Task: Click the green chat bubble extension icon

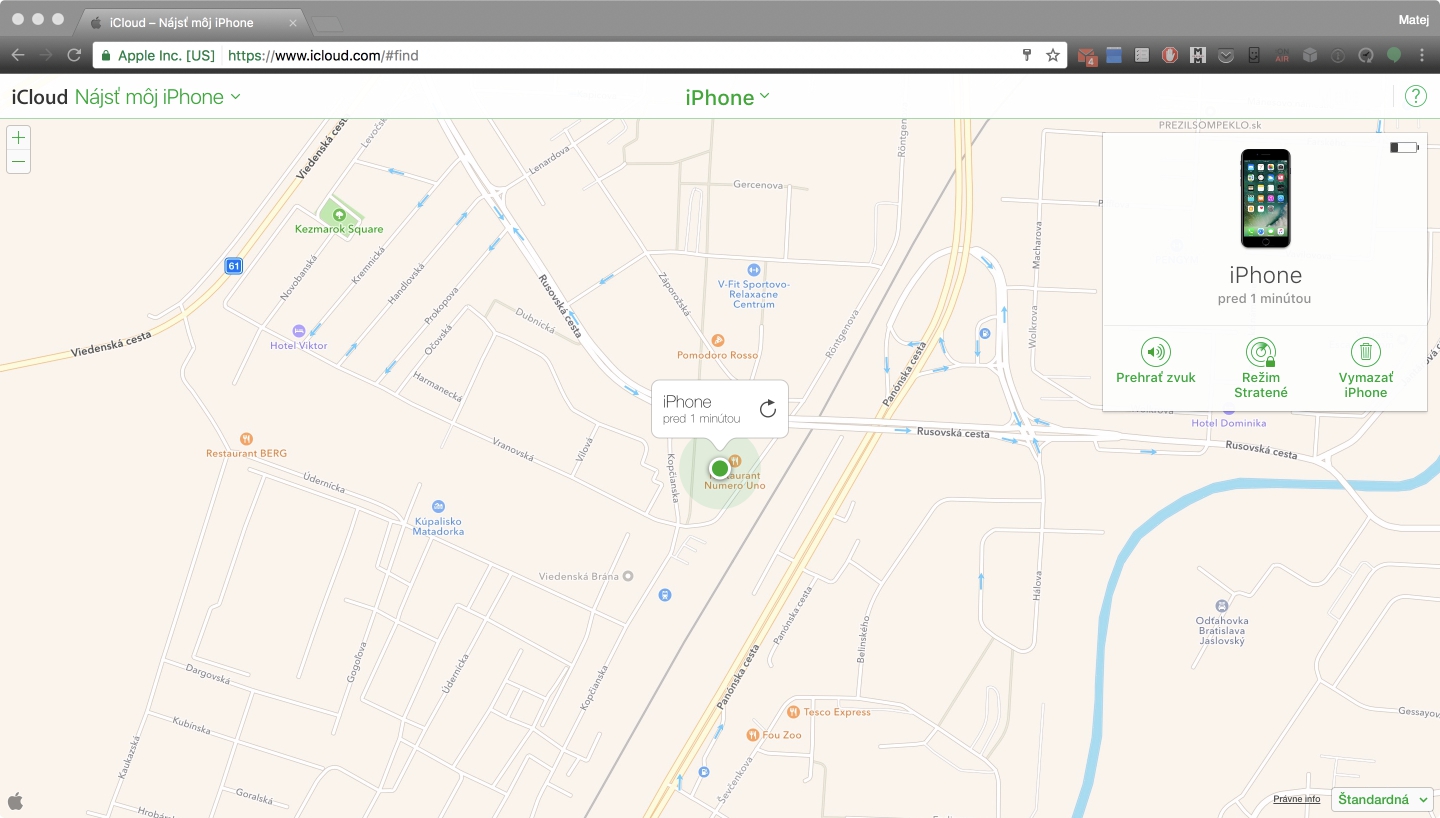Action: coord(1394,55)
